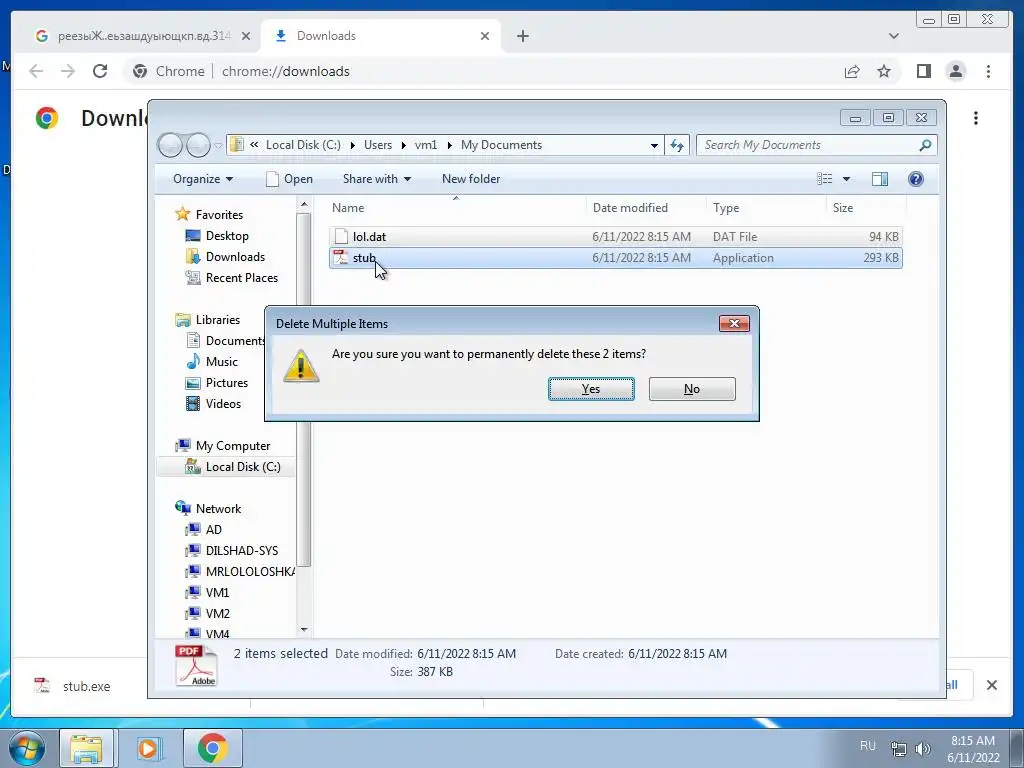1024x768 pixels.
Task: Open the Organize dropdown menu
Action: click(202, 179)
